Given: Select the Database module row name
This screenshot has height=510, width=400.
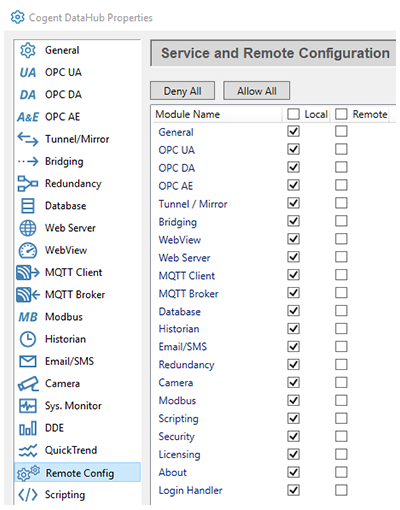Looking at the screenshot, I should (179, 312).
